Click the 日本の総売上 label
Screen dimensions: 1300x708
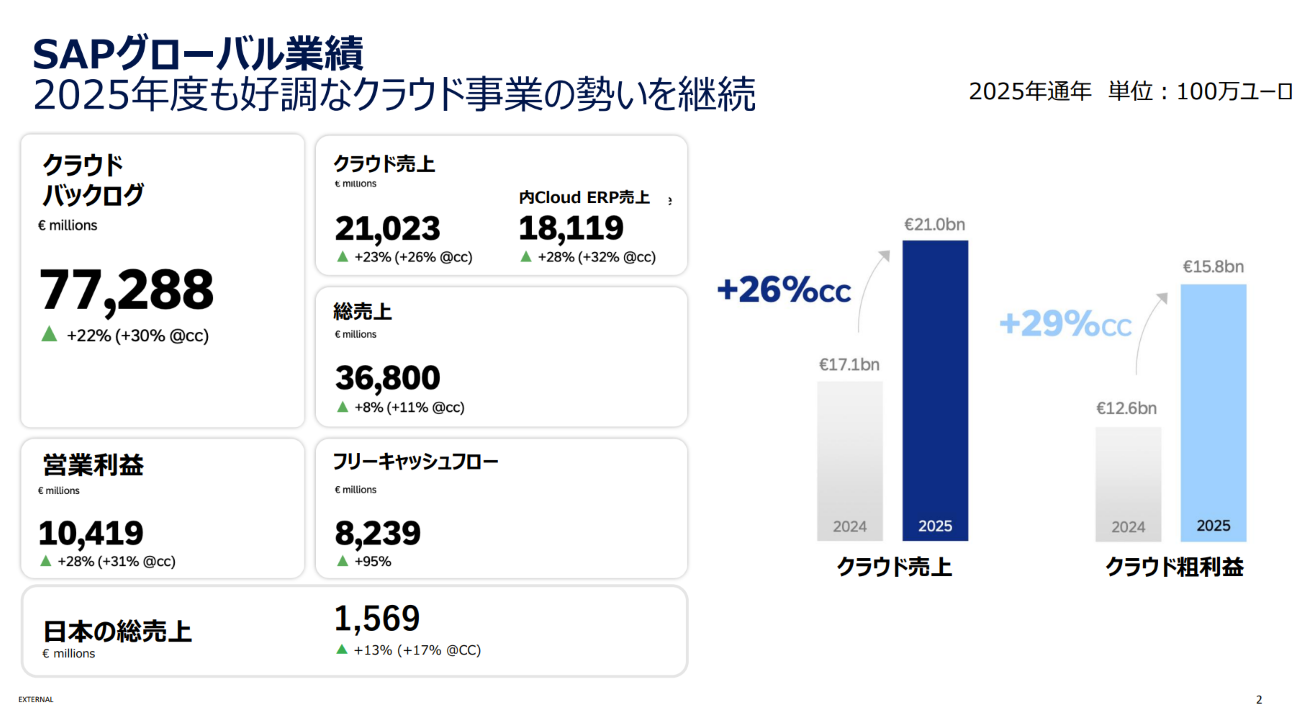click(x=117, y=631)
